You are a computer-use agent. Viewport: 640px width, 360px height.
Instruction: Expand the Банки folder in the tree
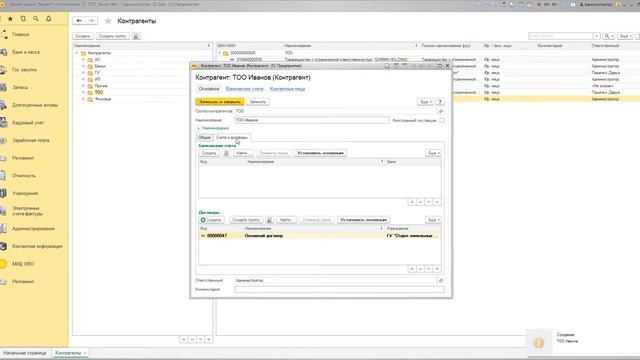click(83, 66)
